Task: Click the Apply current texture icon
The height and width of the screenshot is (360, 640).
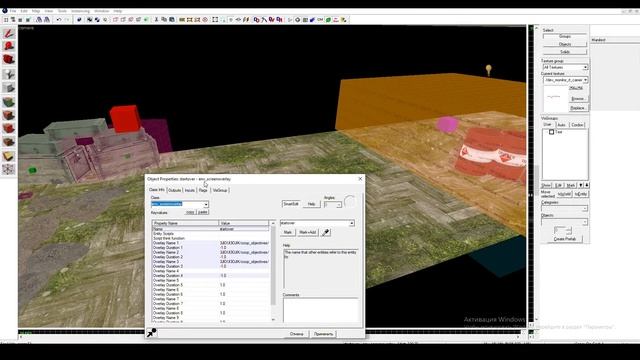Action: click(x=9, y=115)
